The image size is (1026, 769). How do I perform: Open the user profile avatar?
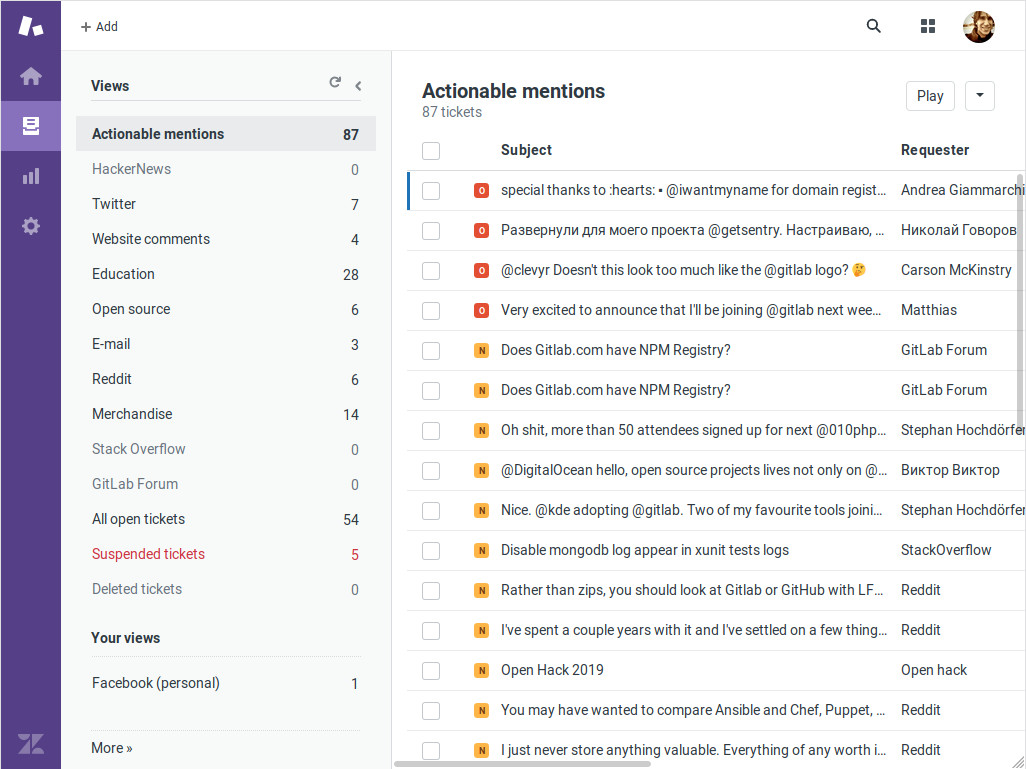click(x=978, y=27)
